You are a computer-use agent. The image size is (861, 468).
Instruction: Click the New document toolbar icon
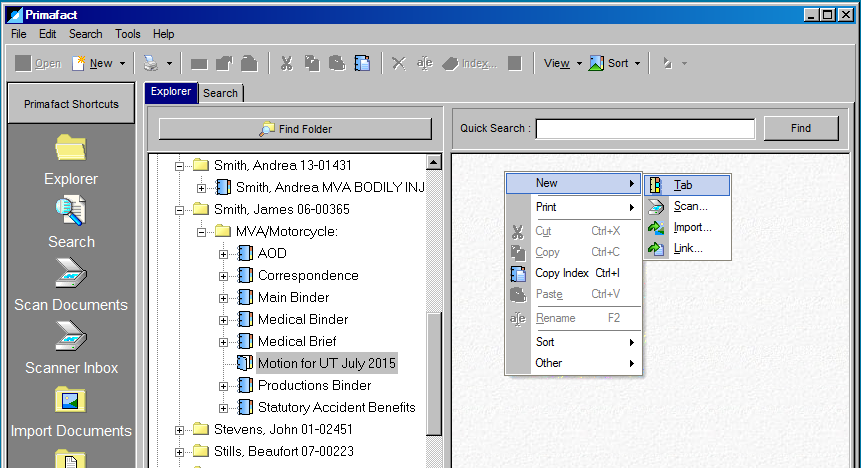point(79,63)
